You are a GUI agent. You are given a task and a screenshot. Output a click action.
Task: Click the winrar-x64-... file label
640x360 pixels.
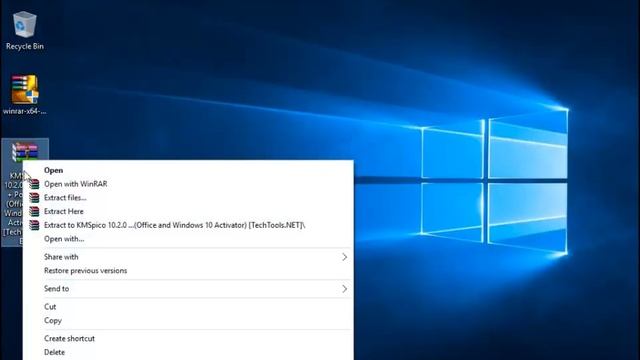[x=24, y=111]
